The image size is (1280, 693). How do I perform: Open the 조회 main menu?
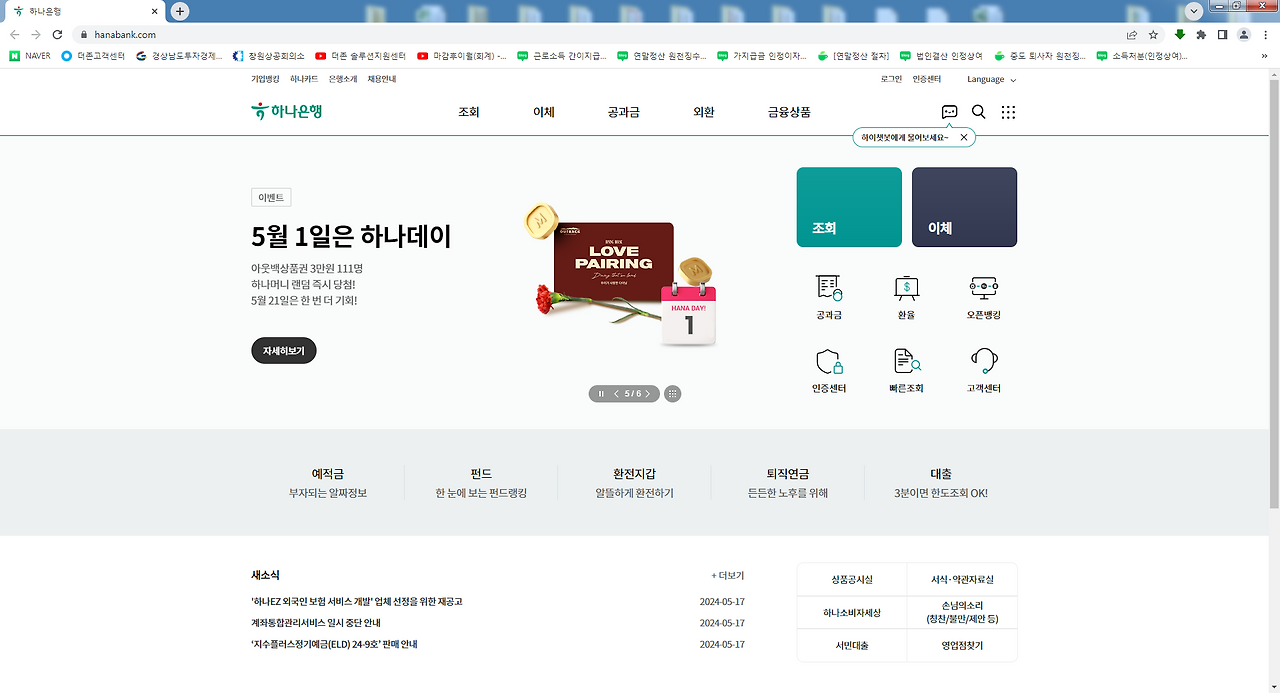469,112
